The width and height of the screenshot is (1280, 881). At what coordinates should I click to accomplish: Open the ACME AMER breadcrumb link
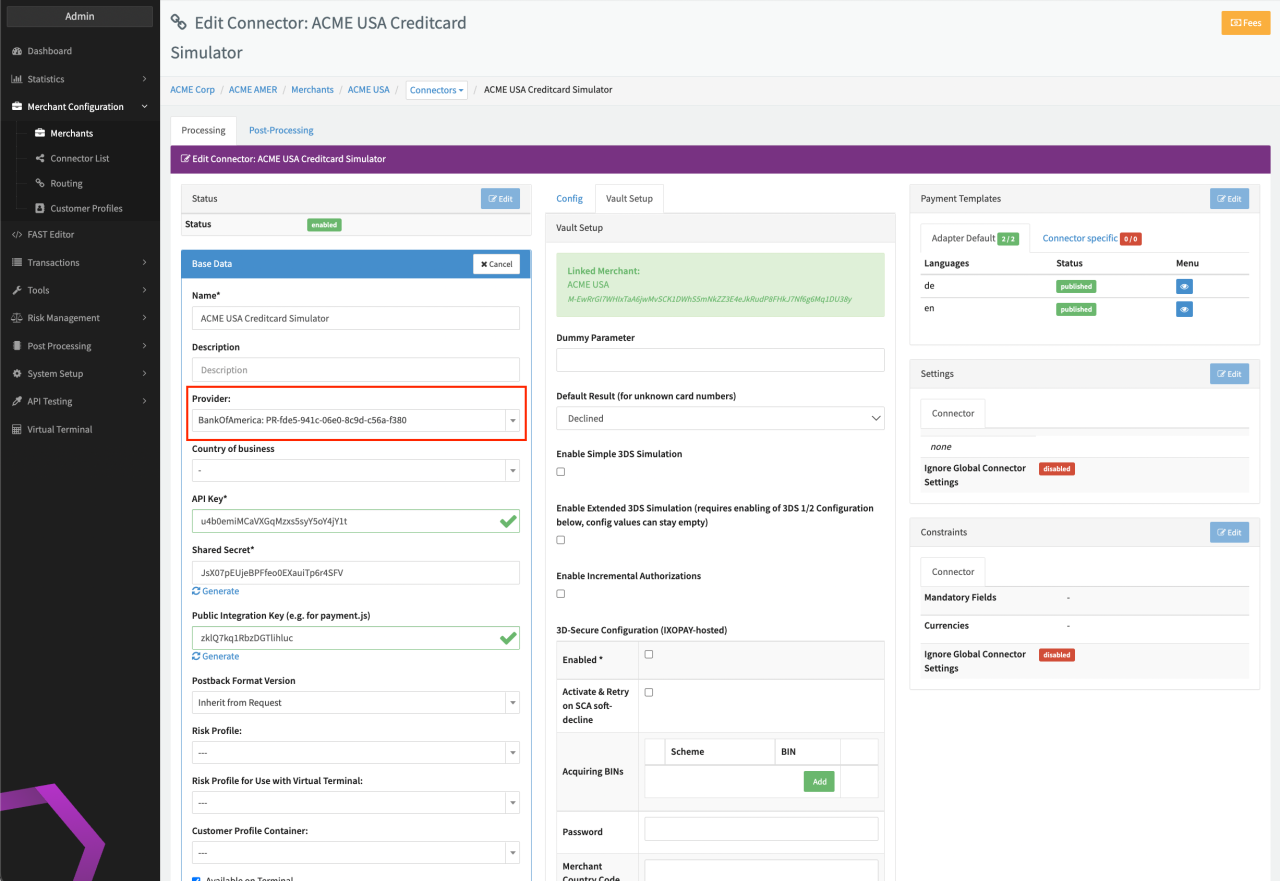pyautogui.click(x=253, y=90)
